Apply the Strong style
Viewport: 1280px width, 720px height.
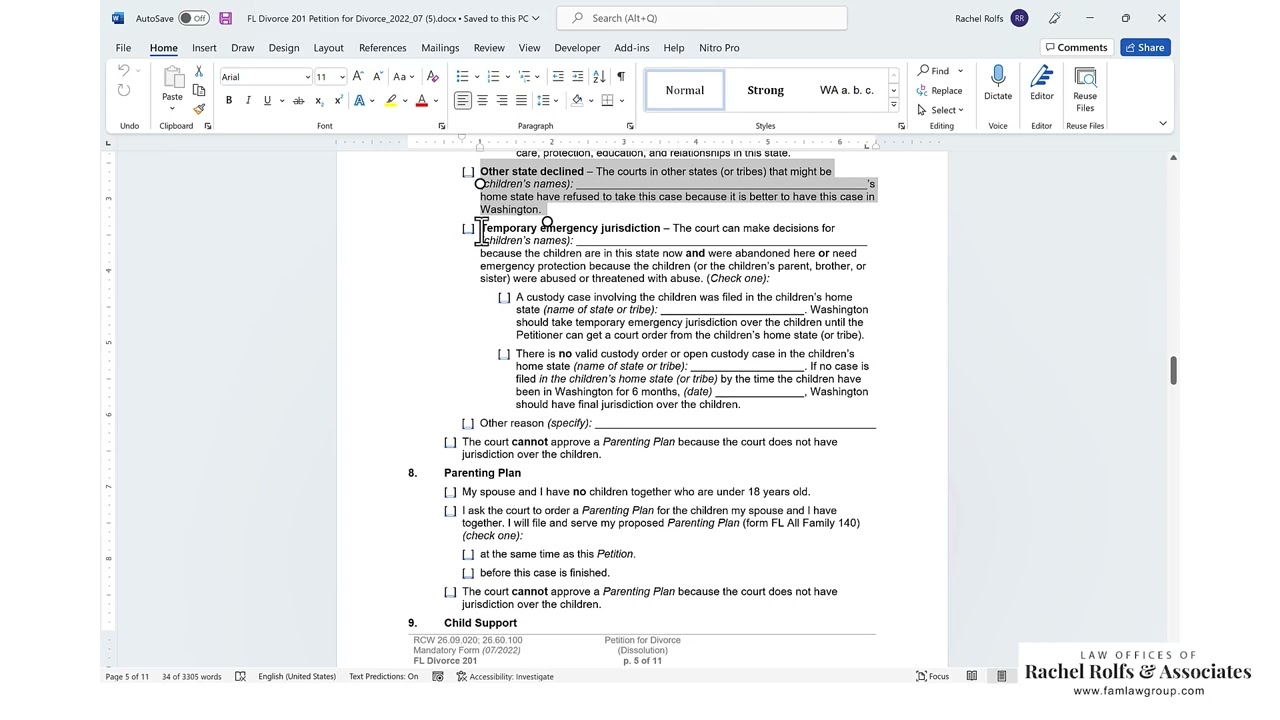pyautogui.click(x=766, y=90)
